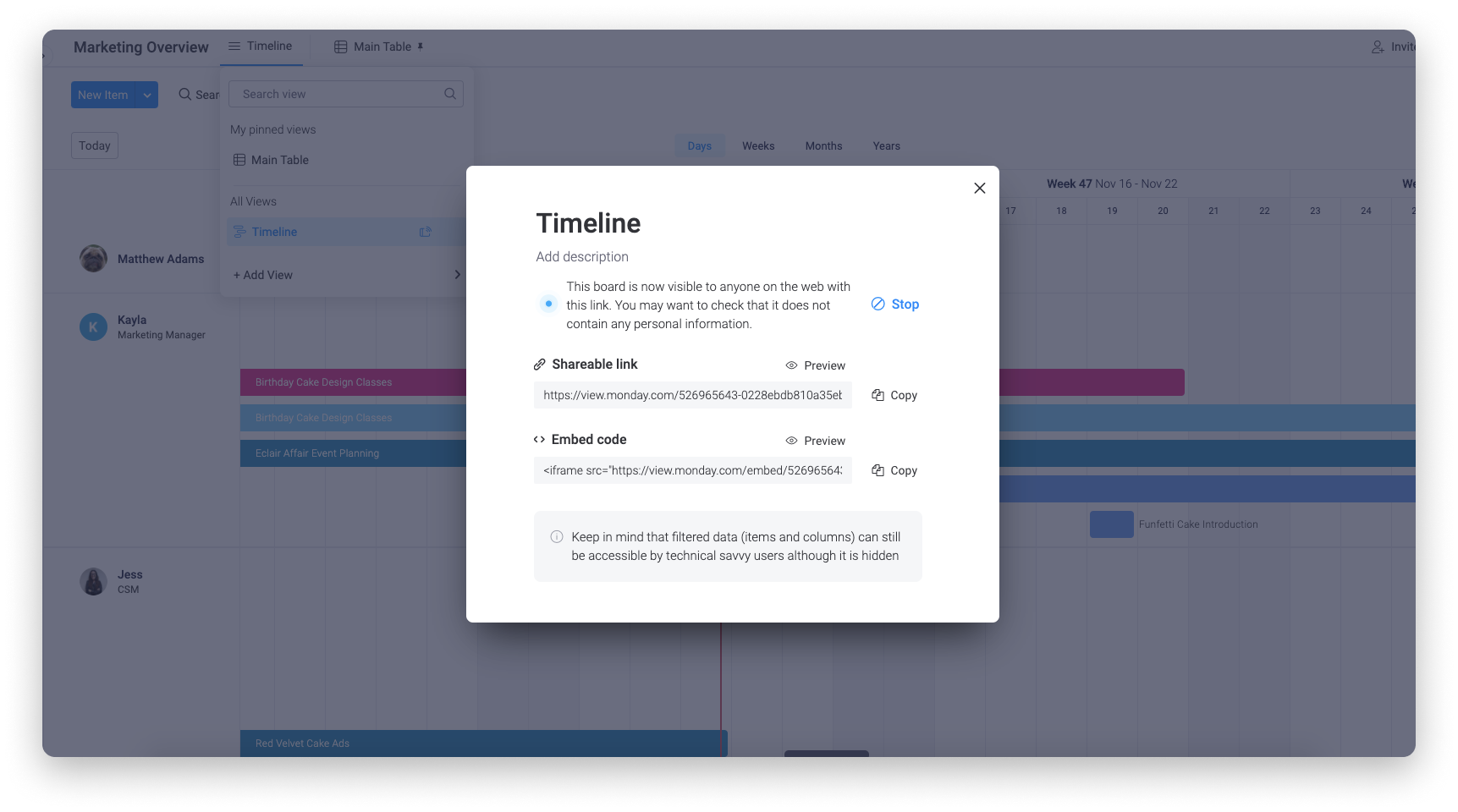Click the table grid icon on Main Table tab

pyautogui.click(x=341, y=47)
